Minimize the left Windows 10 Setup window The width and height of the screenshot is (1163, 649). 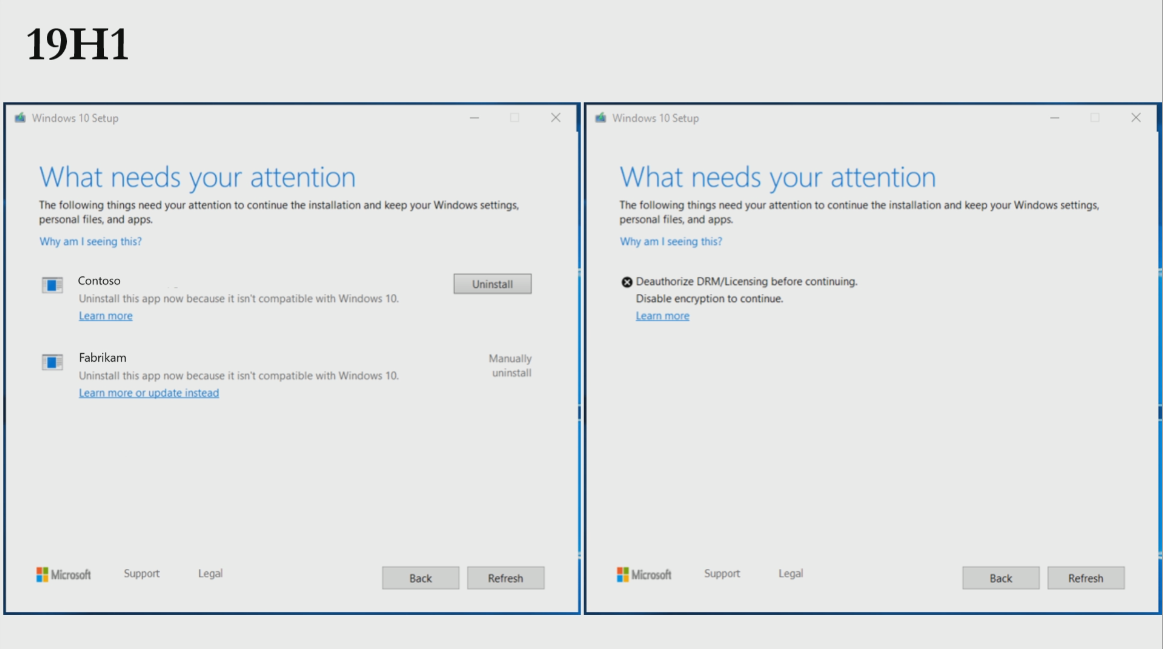[474, 118]
